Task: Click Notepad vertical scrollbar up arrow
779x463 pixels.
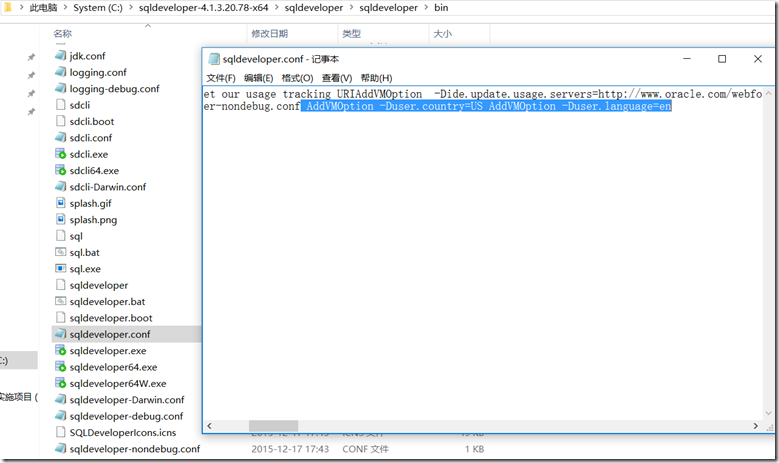Action: pyautogui.click(x=769, y=93)
